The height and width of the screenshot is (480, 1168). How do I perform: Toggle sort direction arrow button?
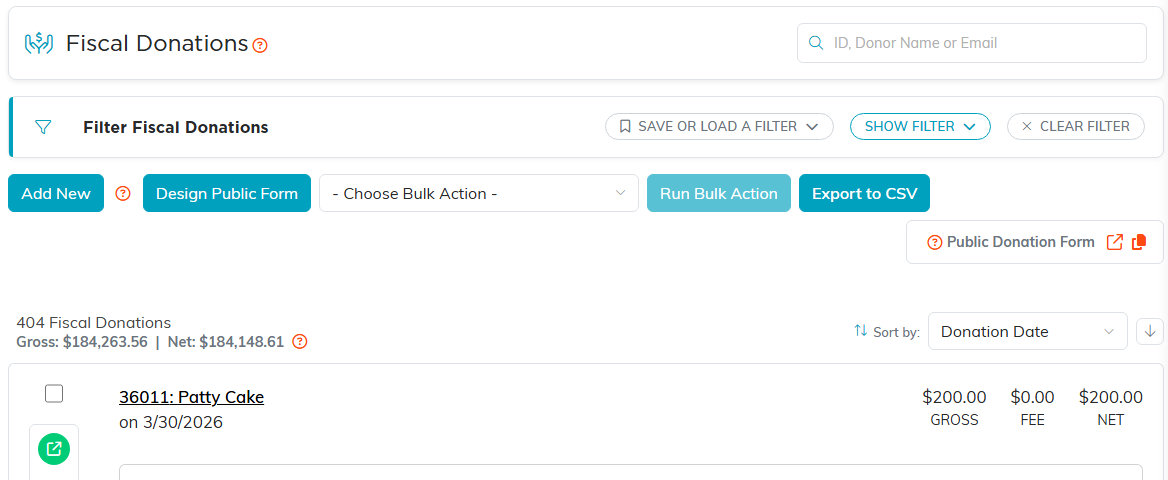(1149, 331)
